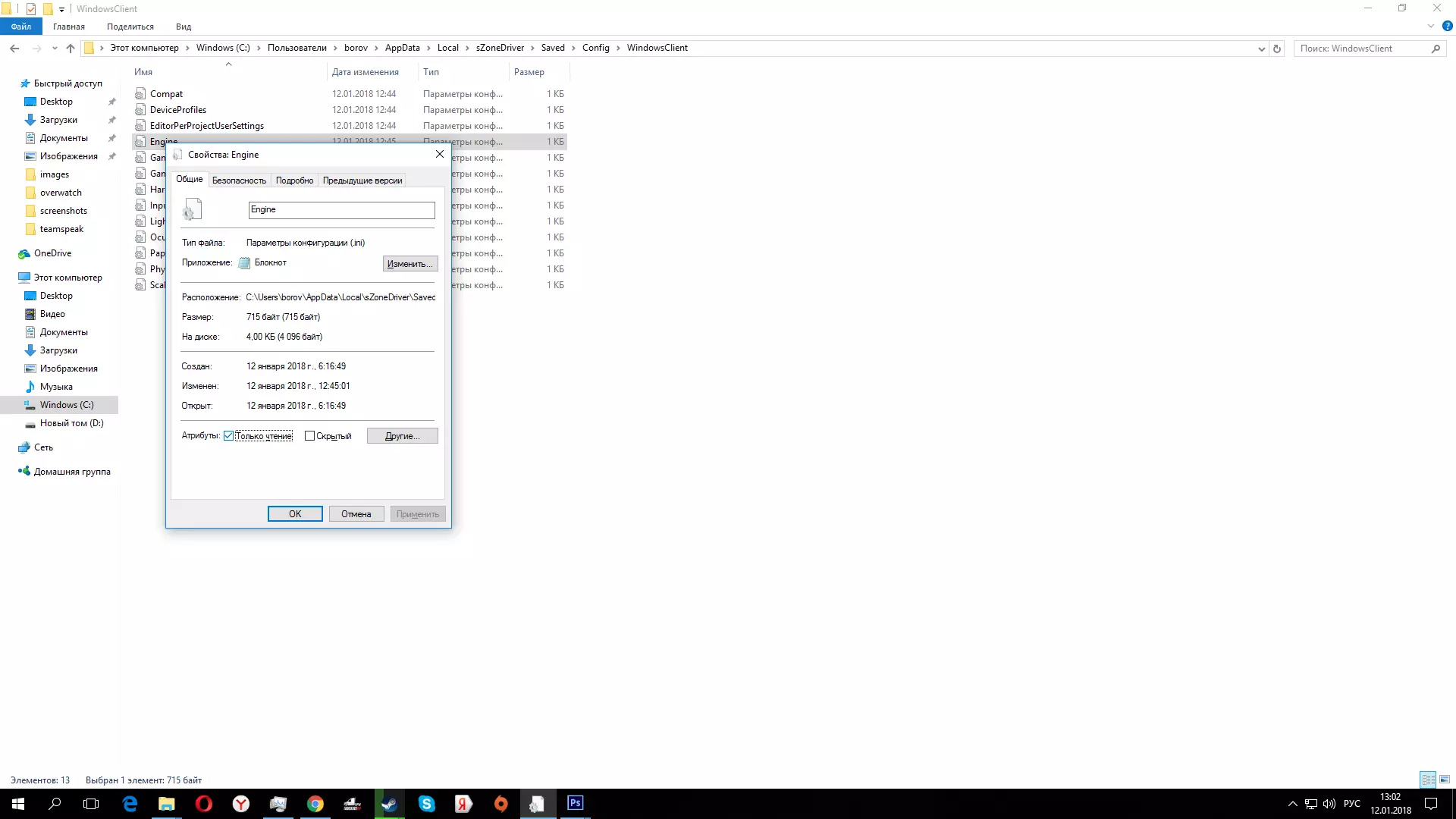Click the Skype taskbar icon
Image resolution: width=1456 pixels, height=819 pixels.
coord(426,804)
